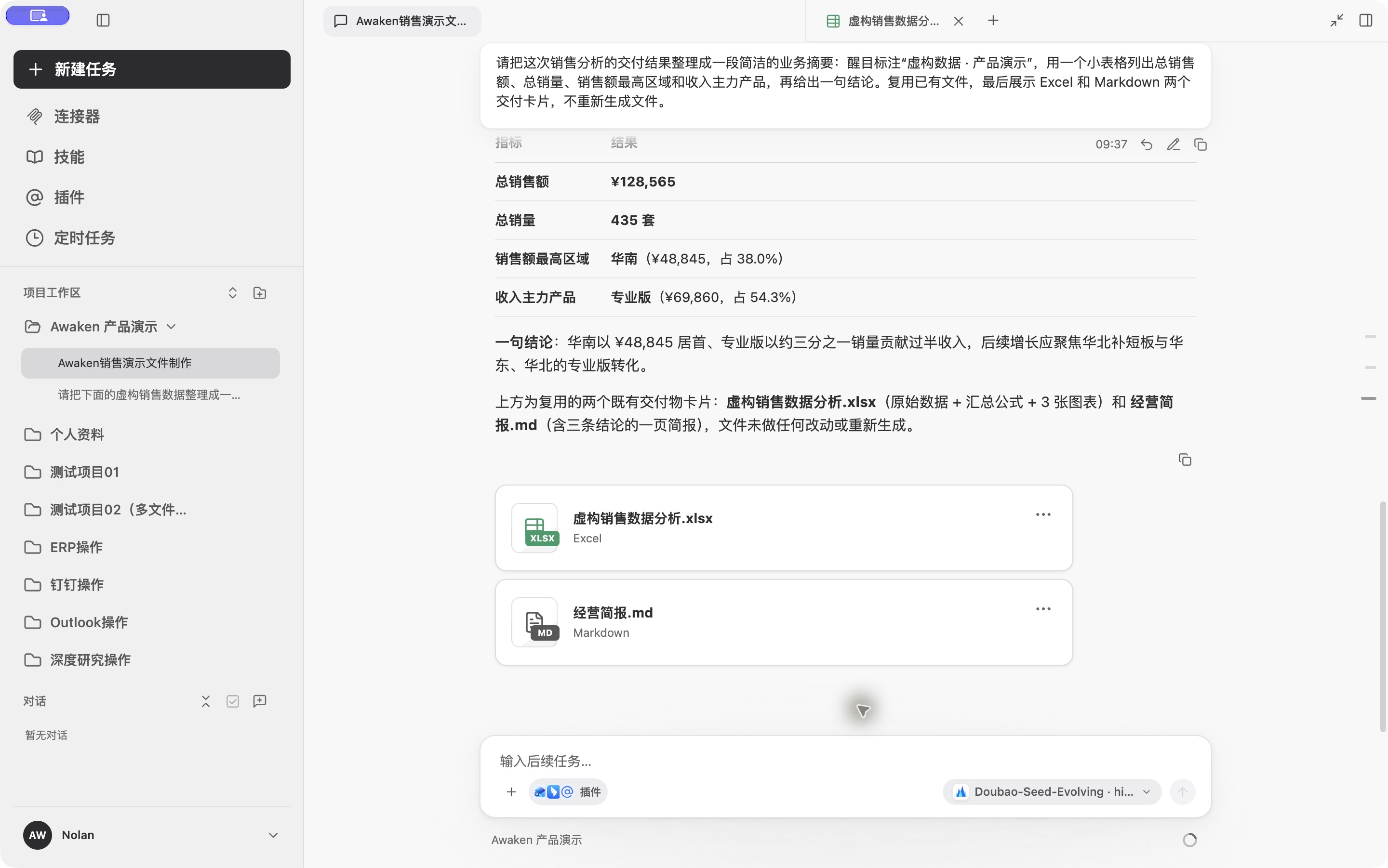Open more options for 经营简报.md
This screenshot has width=1388, height=868.
pyautogui.click(x=1043, y=608)
